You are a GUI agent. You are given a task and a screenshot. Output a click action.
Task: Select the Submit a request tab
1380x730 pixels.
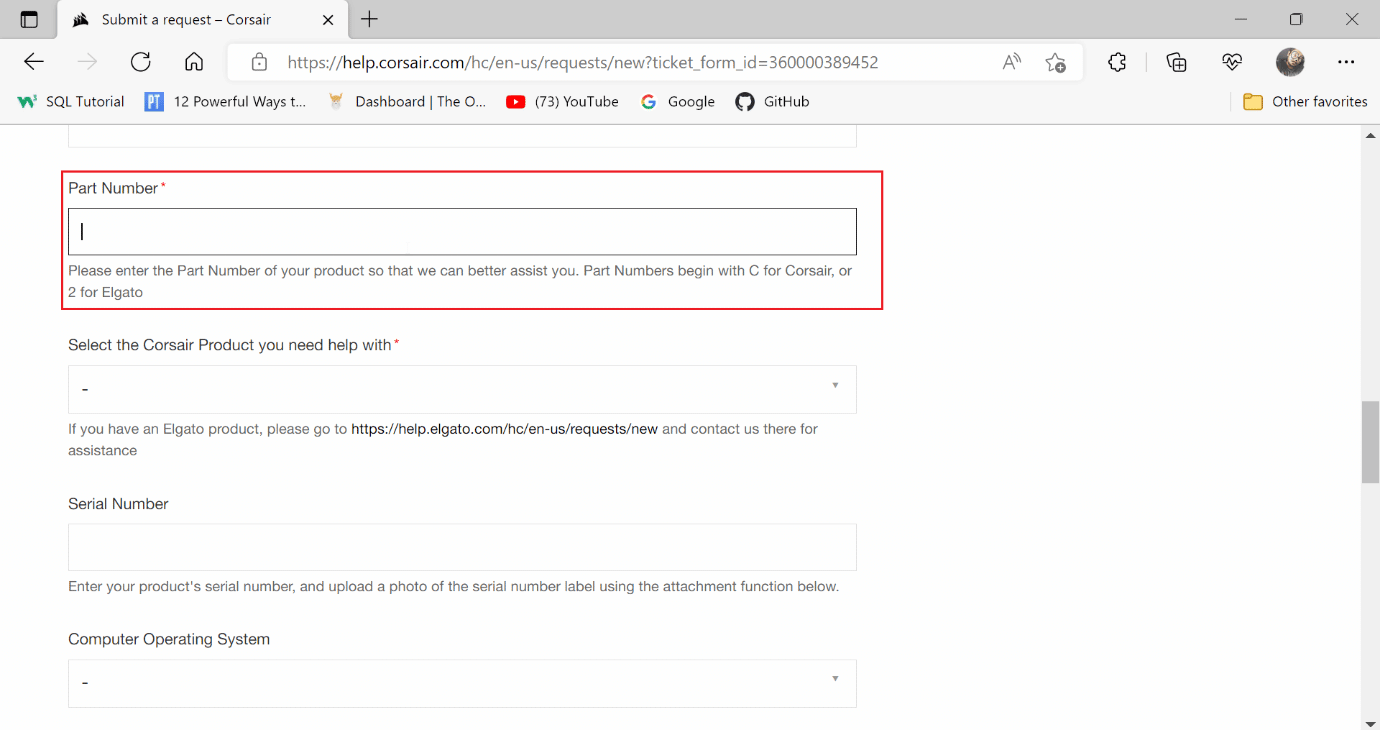pyautogui.click(x=200, y=20)
